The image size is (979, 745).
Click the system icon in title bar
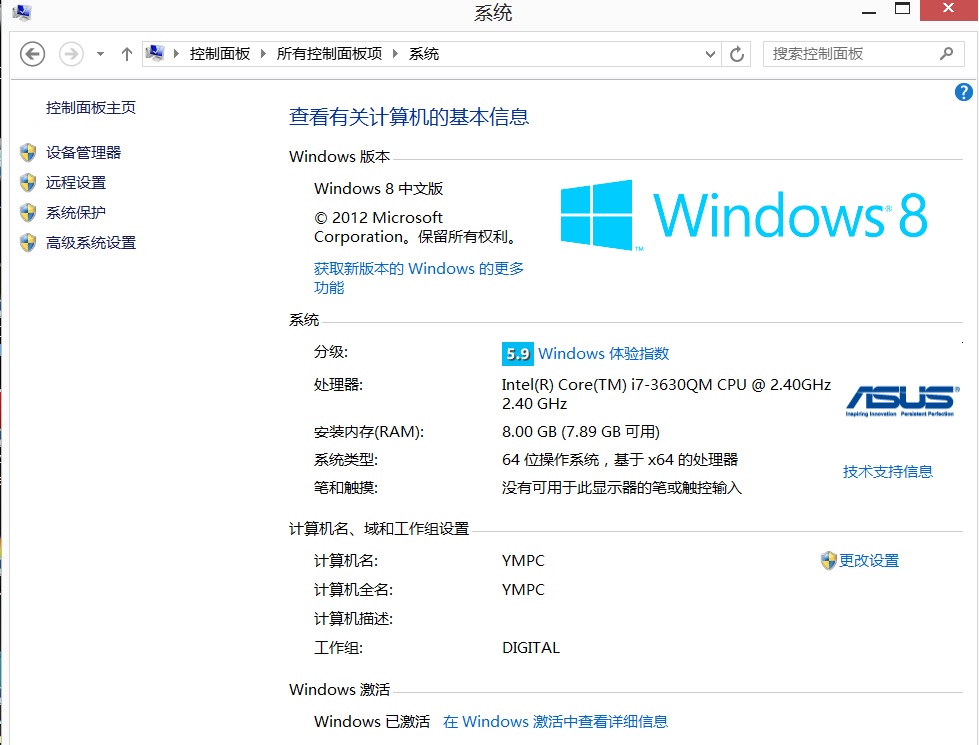pyautogui.click(x=22, y=12)
